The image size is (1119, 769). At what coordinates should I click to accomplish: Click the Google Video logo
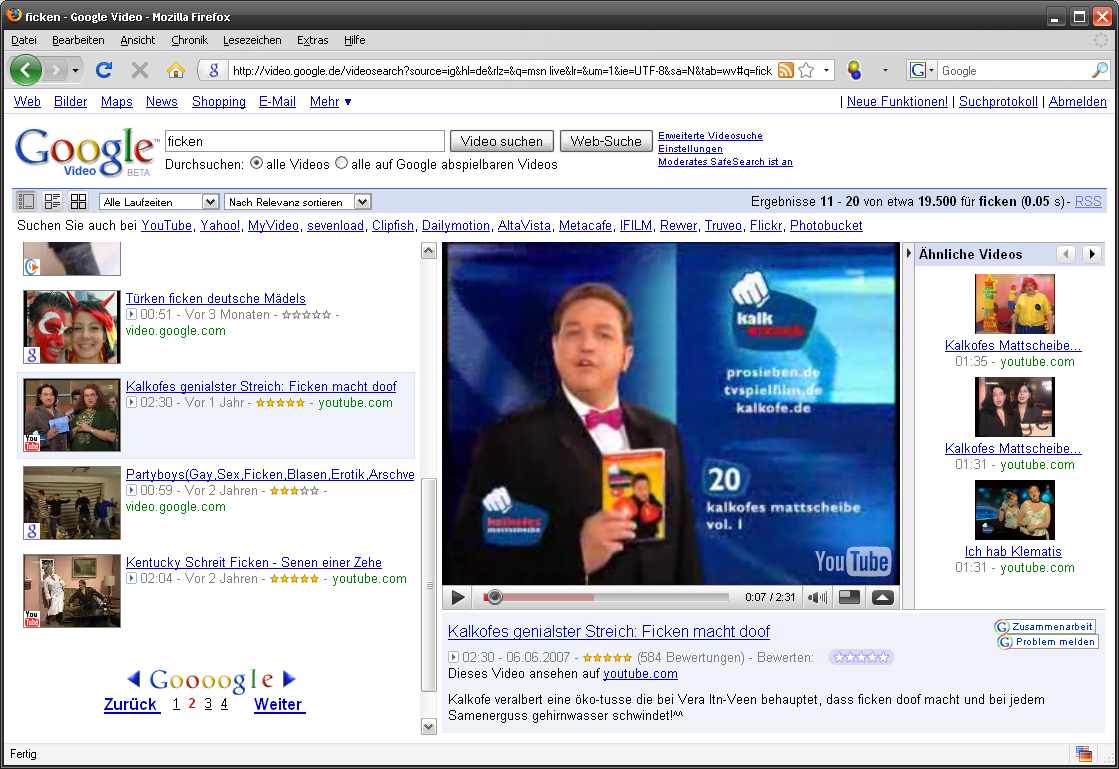point(86,152)
